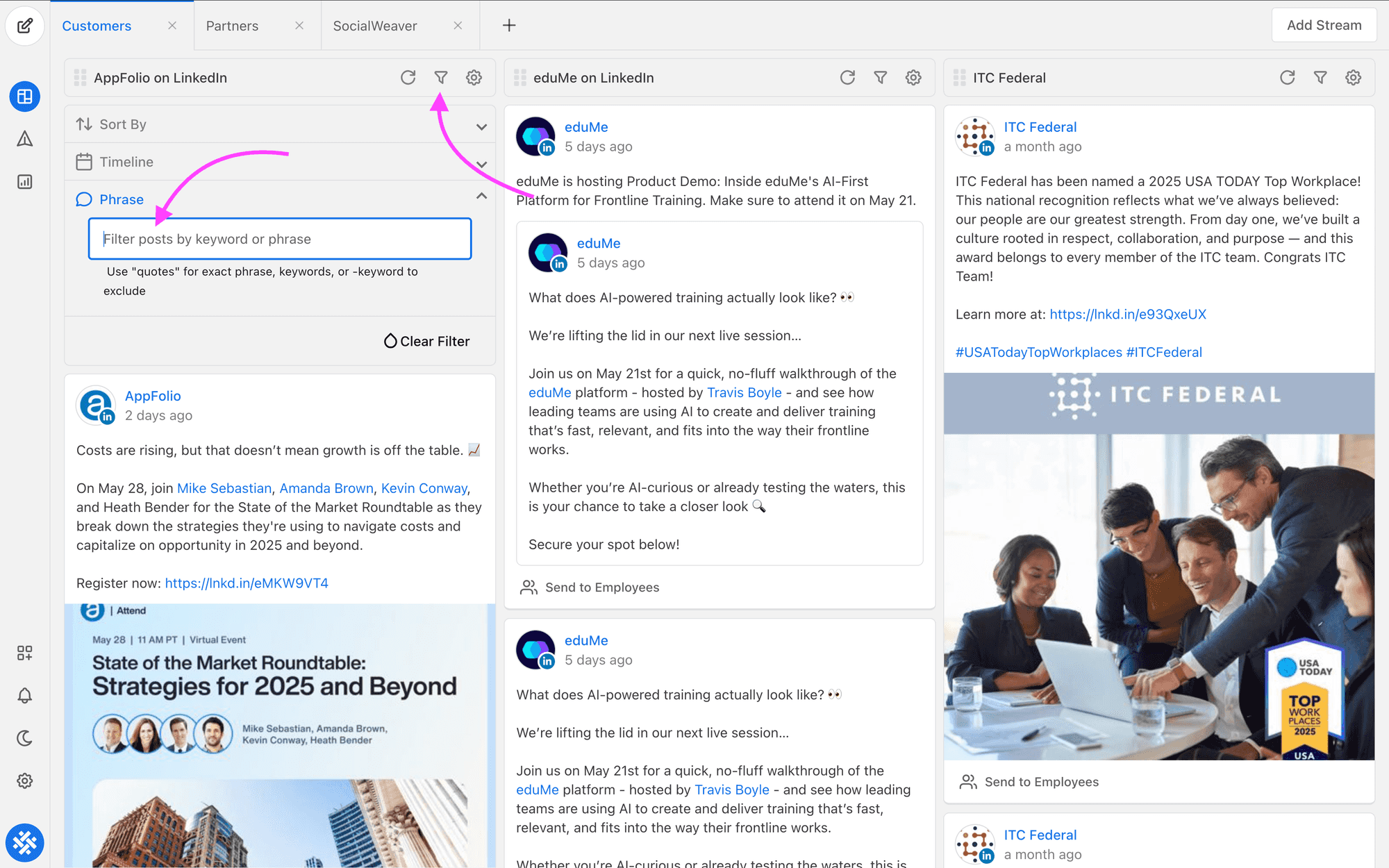Click the notifications bell icon

(25, 696)
